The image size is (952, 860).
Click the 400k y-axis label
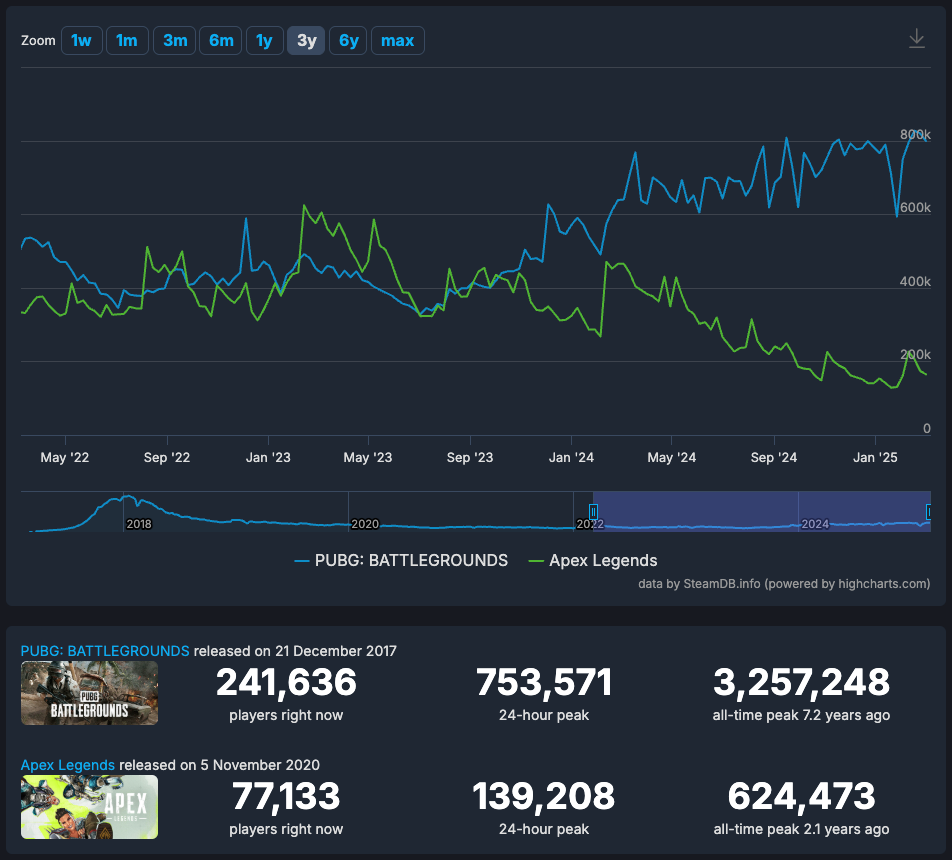[915, 281]
